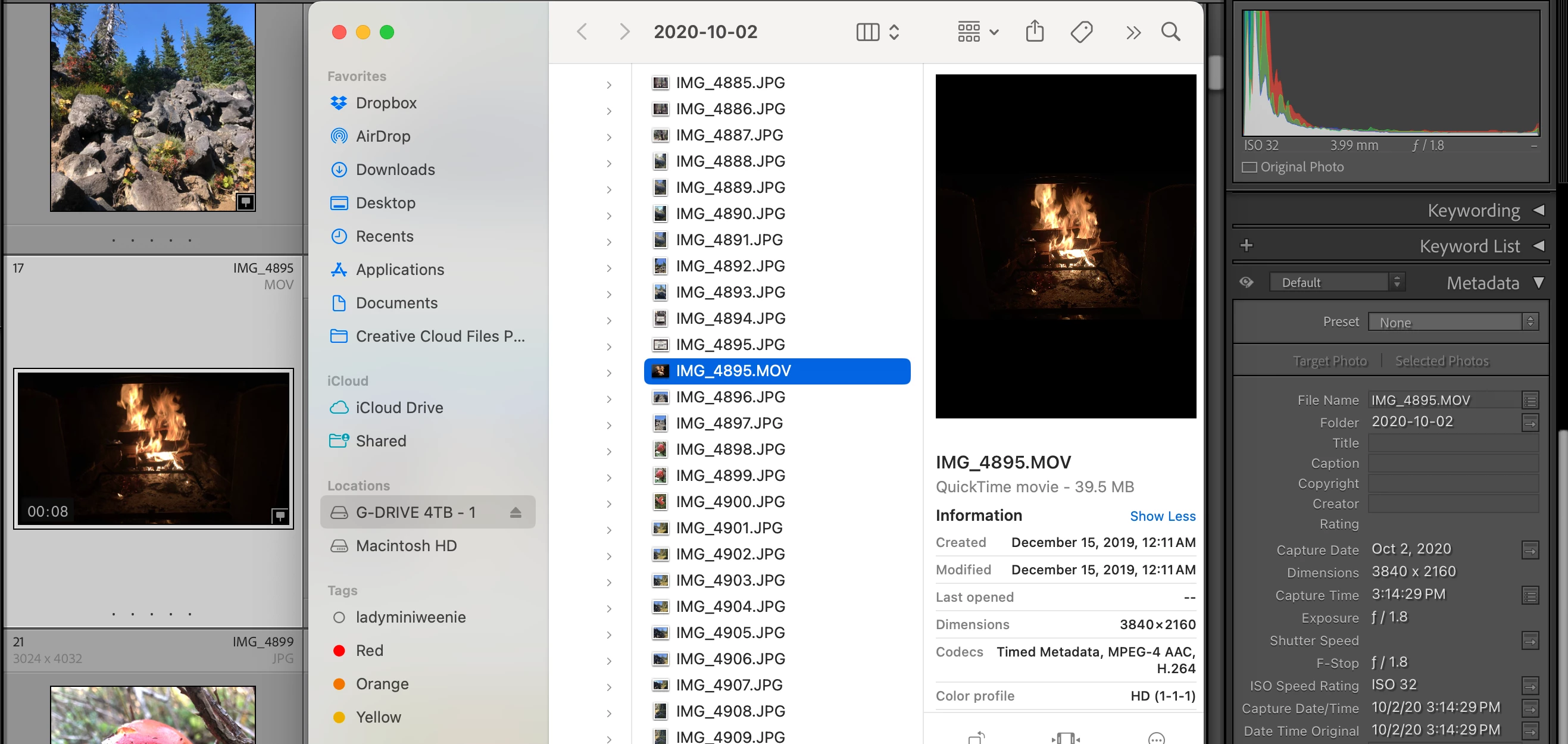Select the Red tag in the sidebar
This screenshot has height=744, width=1568.
click(369, 650)
